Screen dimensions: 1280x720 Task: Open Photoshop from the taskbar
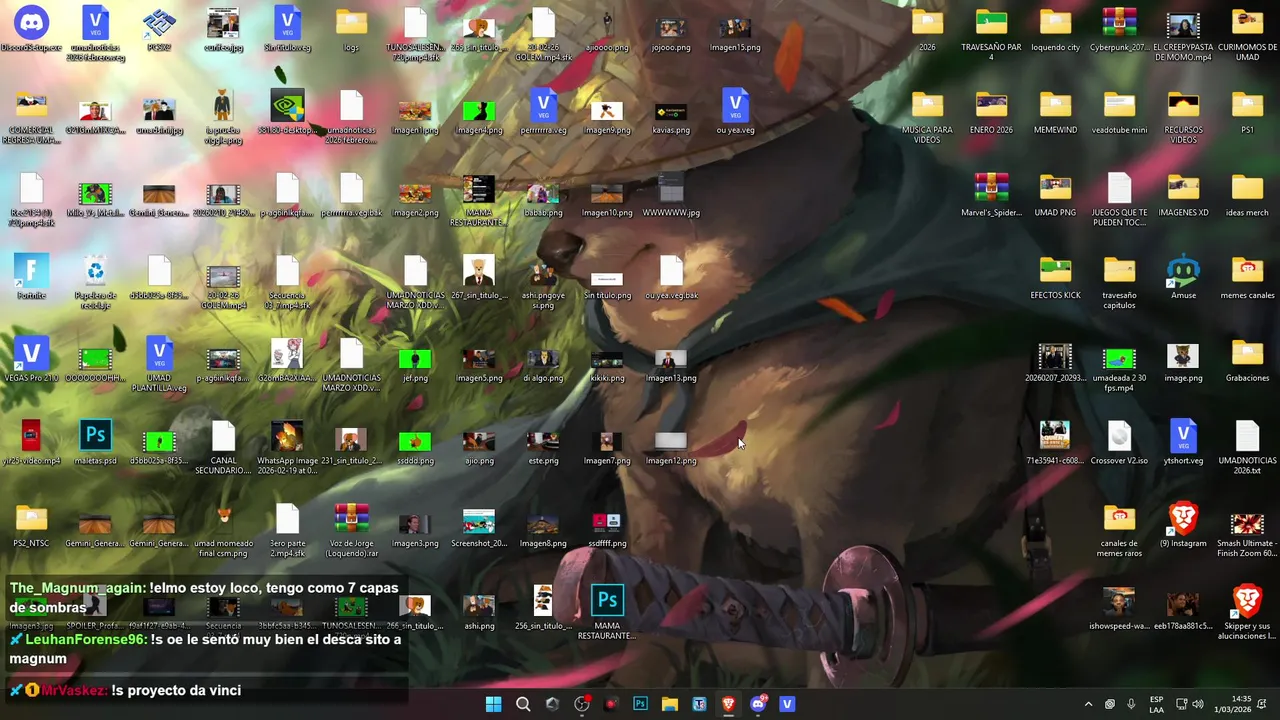[640, 704]
